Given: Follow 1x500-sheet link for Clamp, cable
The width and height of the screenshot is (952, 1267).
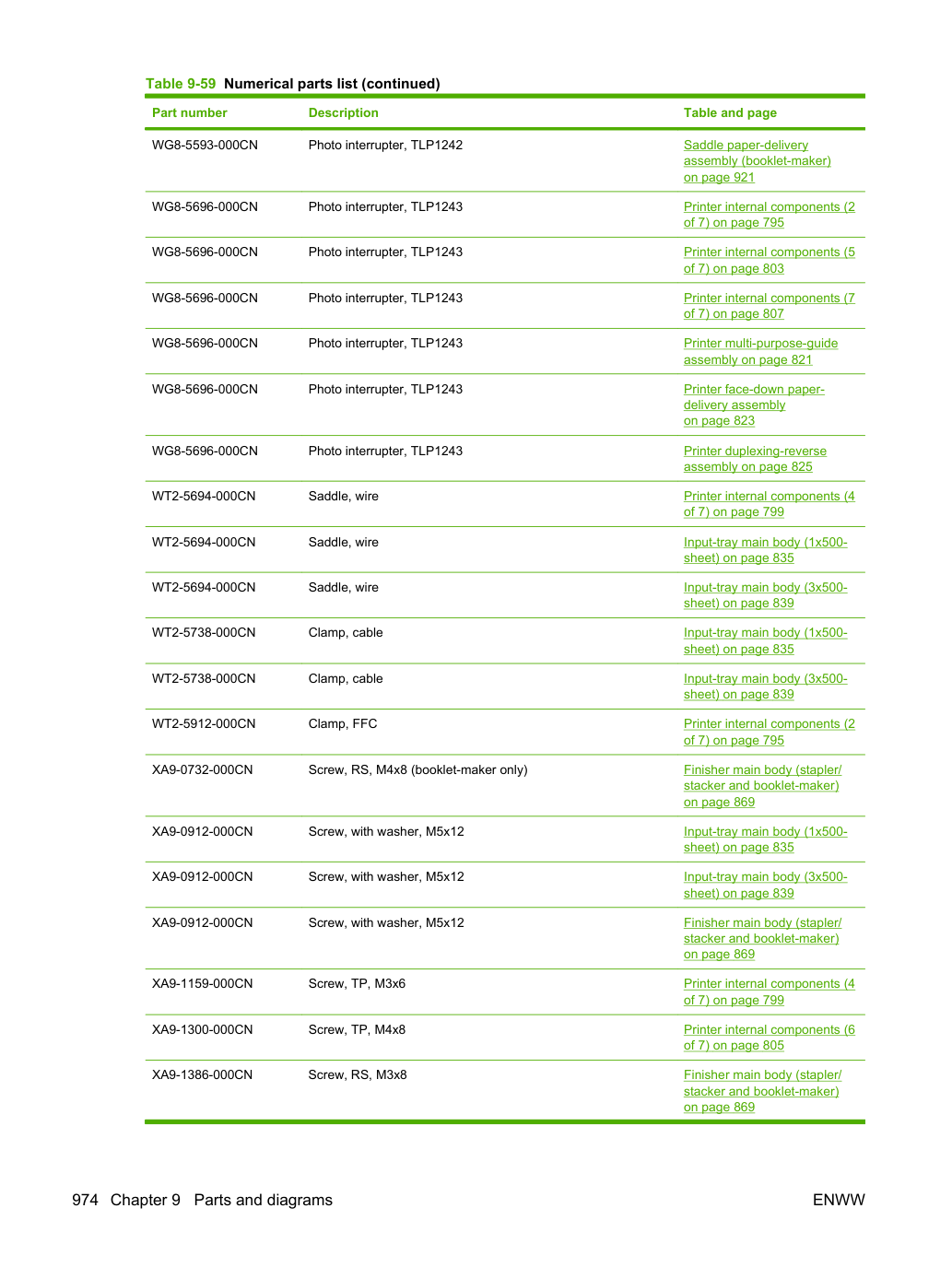Looking at the screenshot, I should 766,641.
